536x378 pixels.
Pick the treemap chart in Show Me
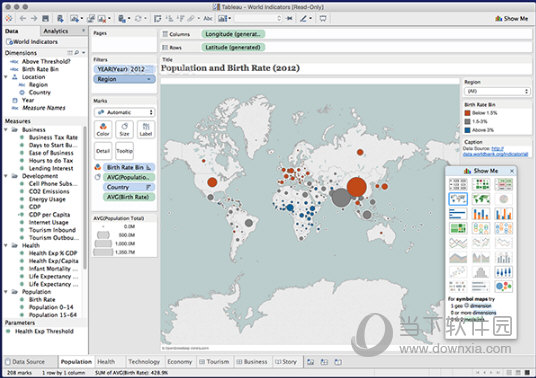[458, 228]
